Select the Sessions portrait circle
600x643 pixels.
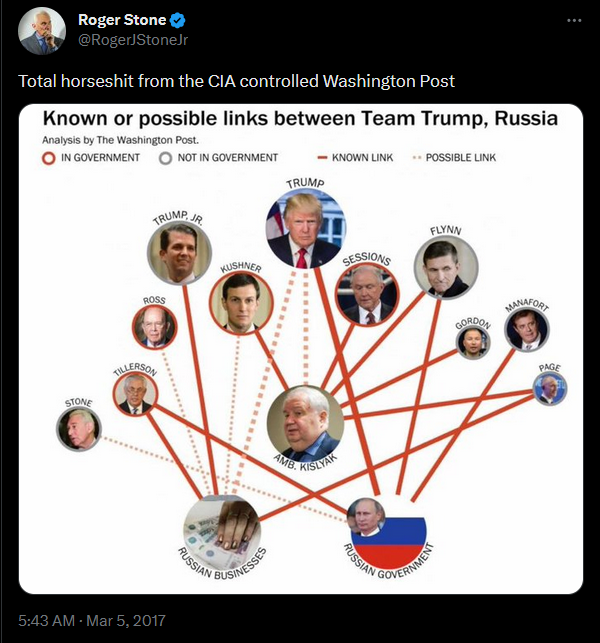367,294
